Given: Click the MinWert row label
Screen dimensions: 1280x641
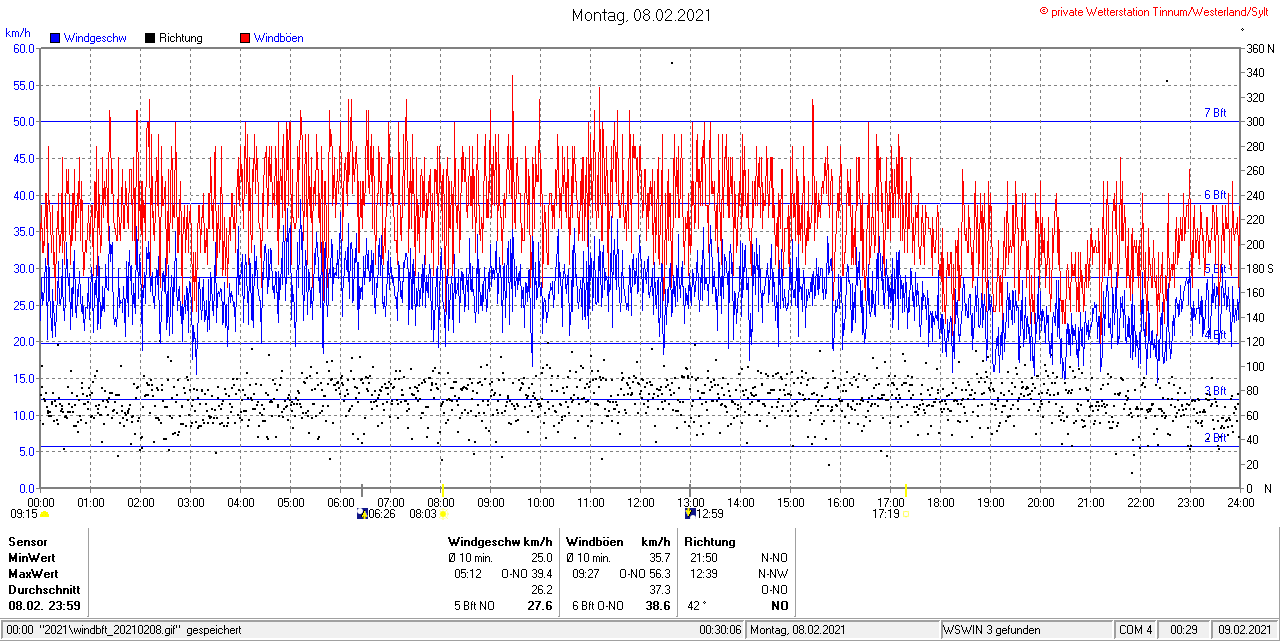Looking at the screenshot, I should pyautogui.click(x=32, y=558).
